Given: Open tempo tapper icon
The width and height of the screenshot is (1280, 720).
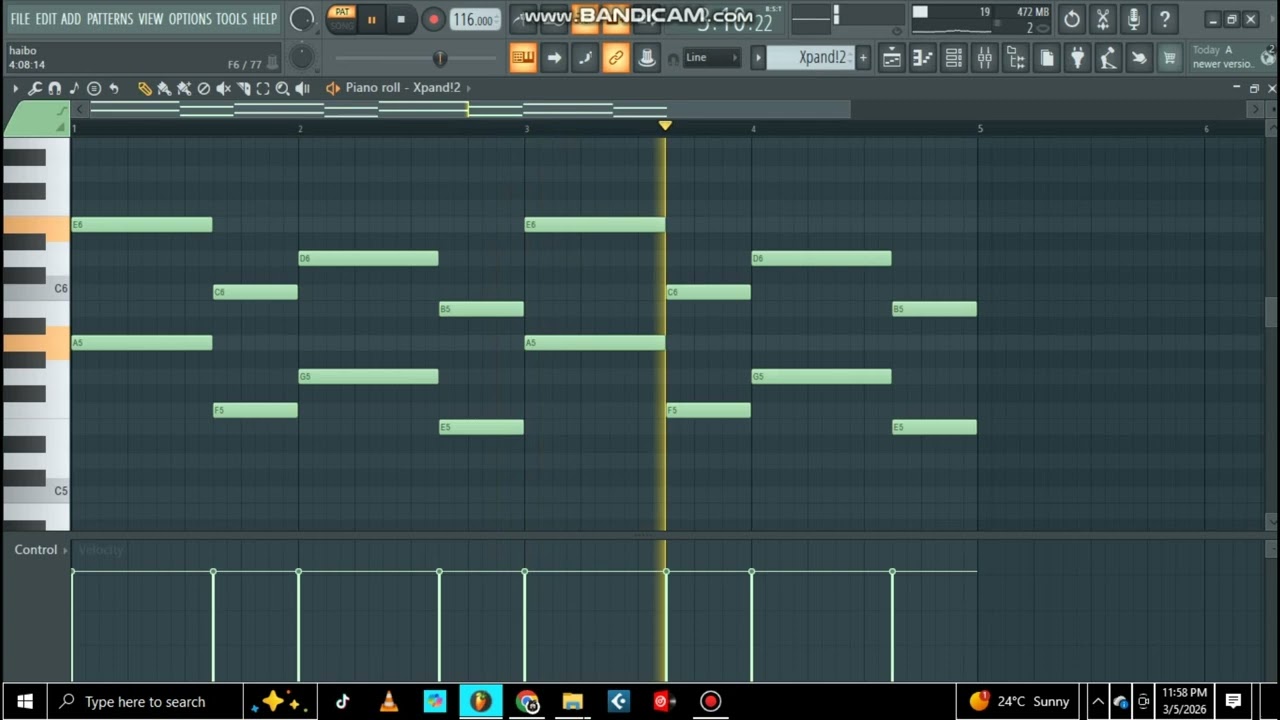Looking at the screenshot, I should [x=1108, y=58].
